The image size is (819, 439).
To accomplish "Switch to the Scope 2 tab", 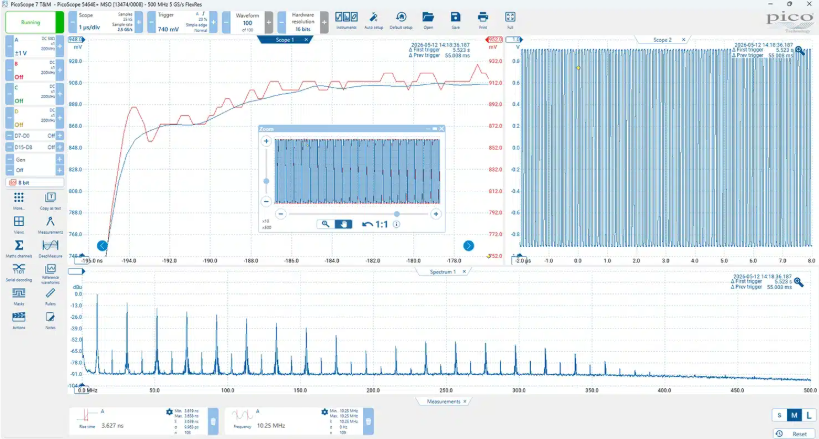I will click(661, 40).
